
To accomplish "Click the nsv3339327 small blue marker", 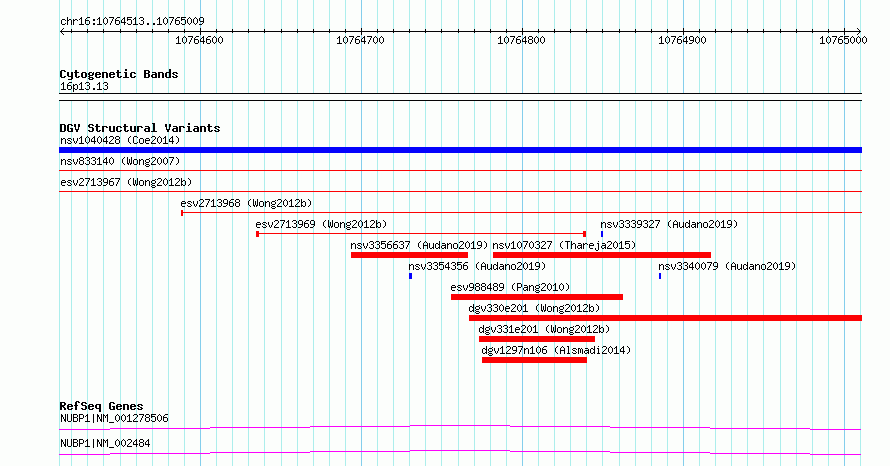I will coord(602,234).
